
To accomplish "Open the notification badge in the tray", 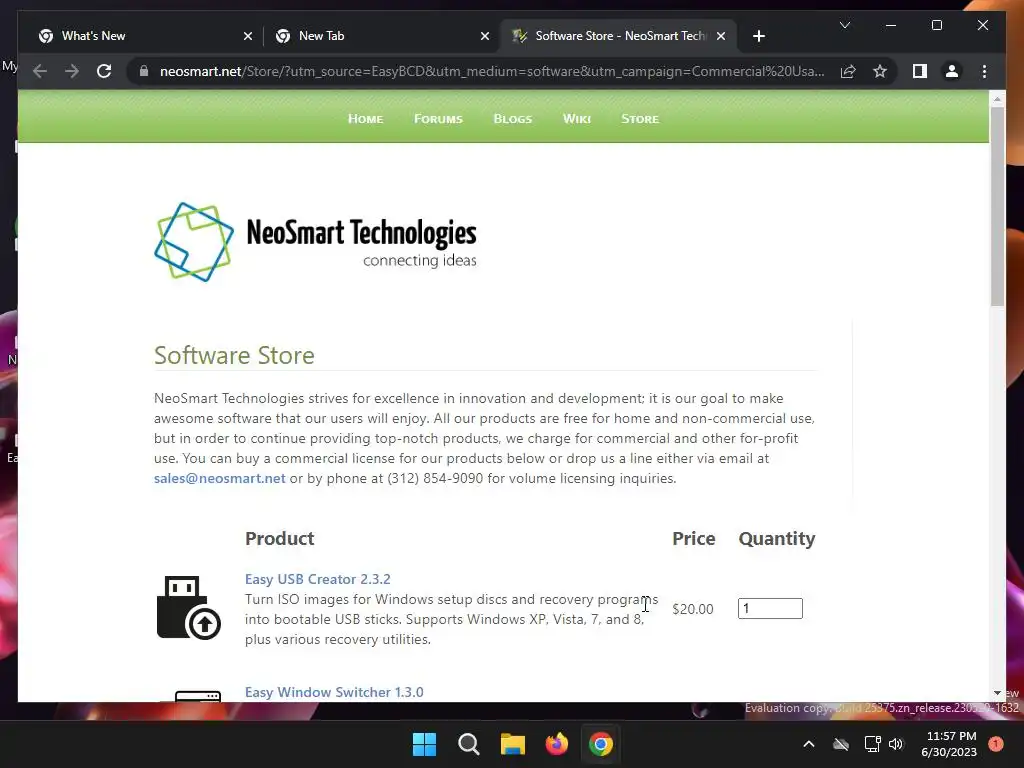I will coord(996,744).
